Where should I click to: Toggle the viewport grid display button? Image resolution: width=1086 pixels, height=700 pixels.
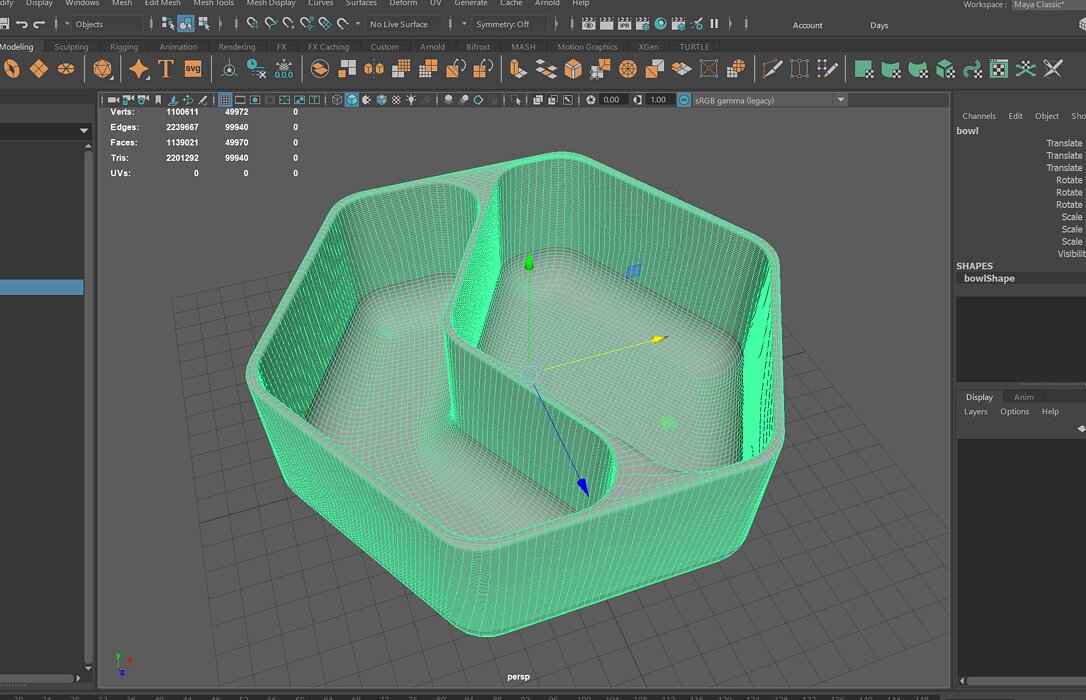(x=225, y=100)
